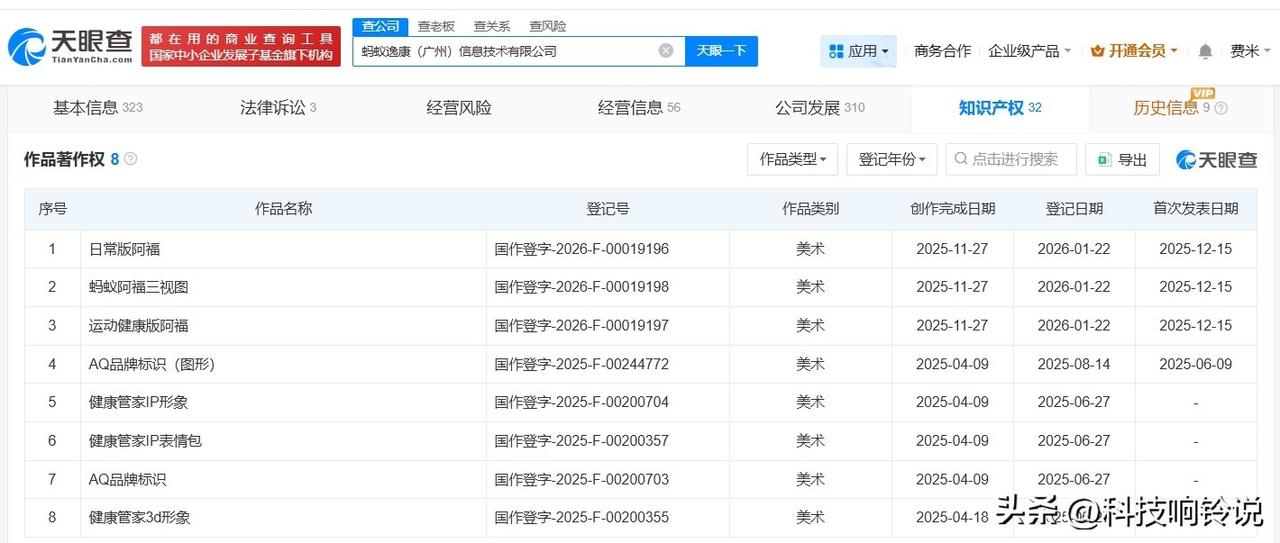1280x543 pixels.
Task: Switch to 基本信息 tab
Action: pyautogui.click(x=98, y=108)
